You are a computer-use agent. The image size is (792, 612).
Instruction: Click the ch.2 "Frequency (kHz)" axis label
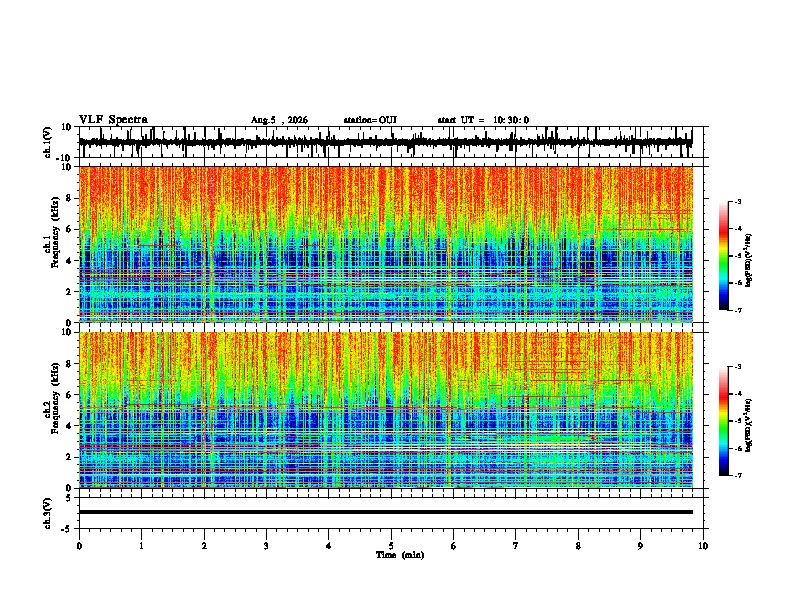55,398
